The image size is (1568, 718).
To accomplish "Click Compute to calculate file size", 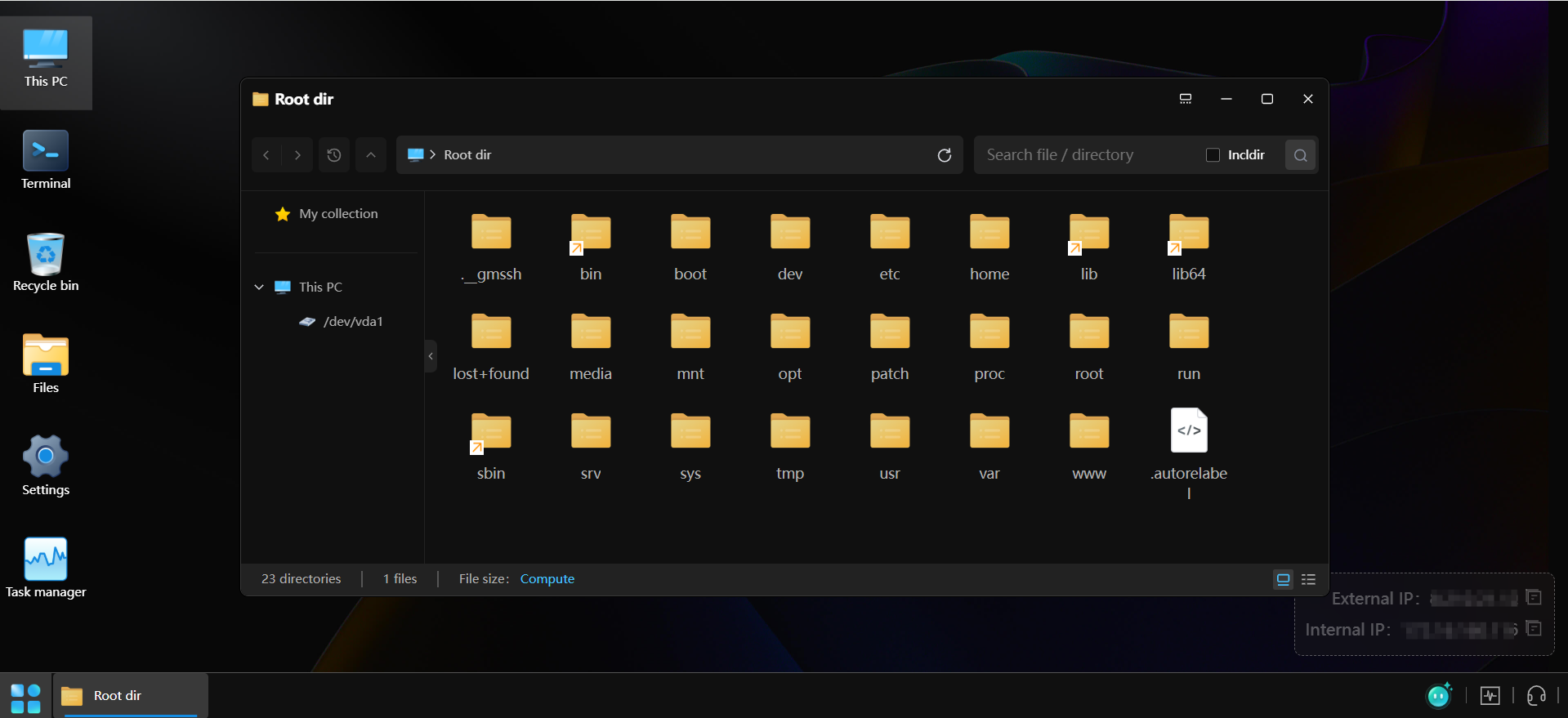I will [547, 579].
